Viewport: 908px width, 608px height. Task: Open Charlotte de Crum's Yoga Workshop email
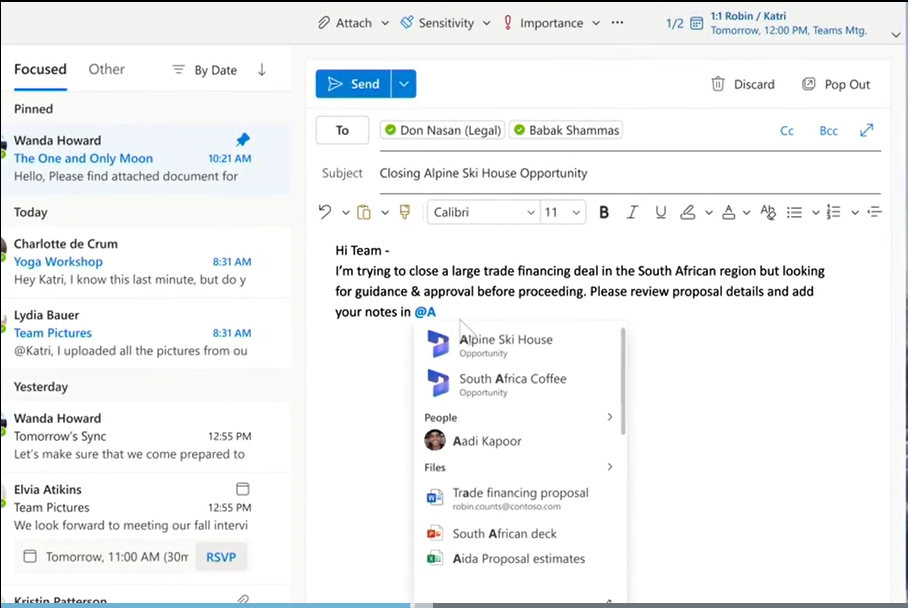(145, 262)
